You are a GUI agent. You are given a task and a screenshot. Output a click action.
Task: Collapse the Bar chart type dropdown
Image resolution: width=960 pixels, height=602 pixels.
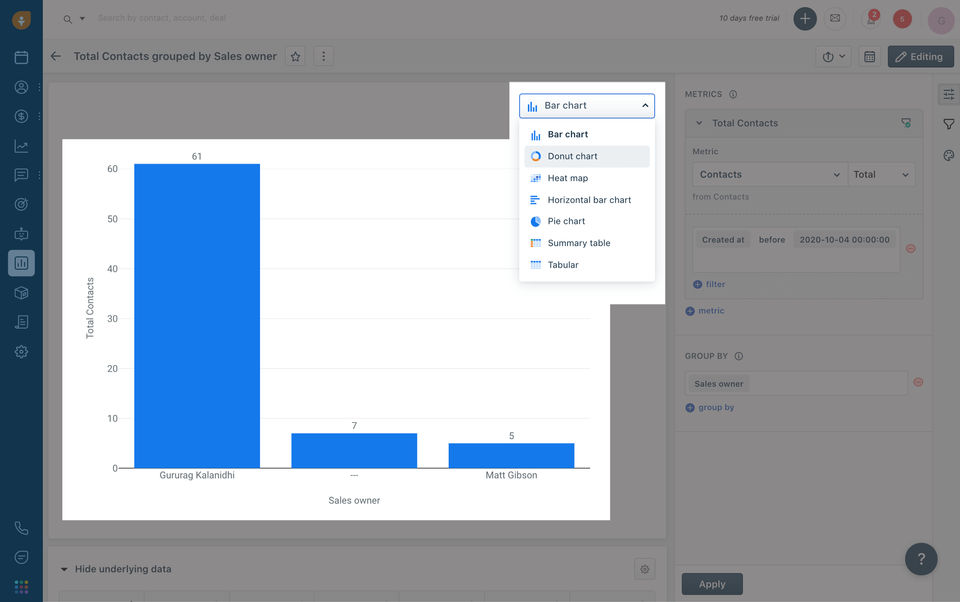click(587, 106)
